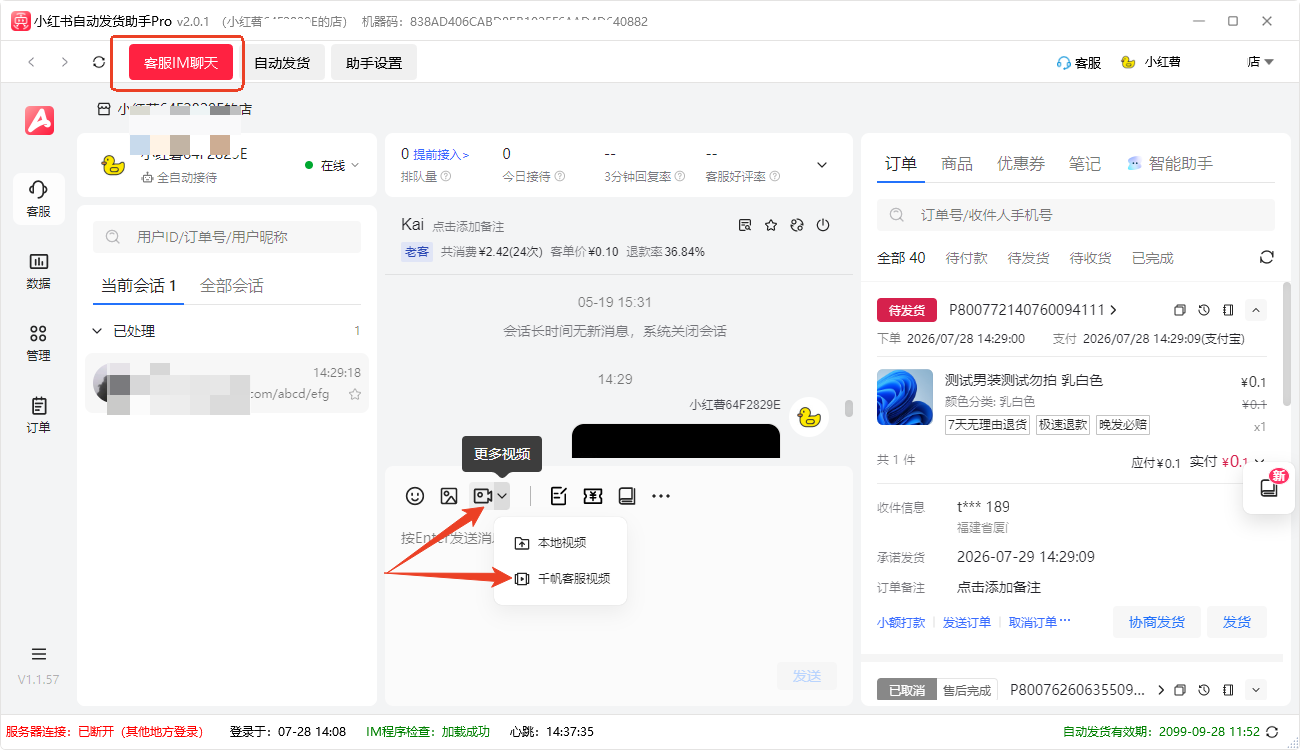This screenshot has height=750, width=1300.
Task: Filter orders by 已完成
Action: 1153,258
